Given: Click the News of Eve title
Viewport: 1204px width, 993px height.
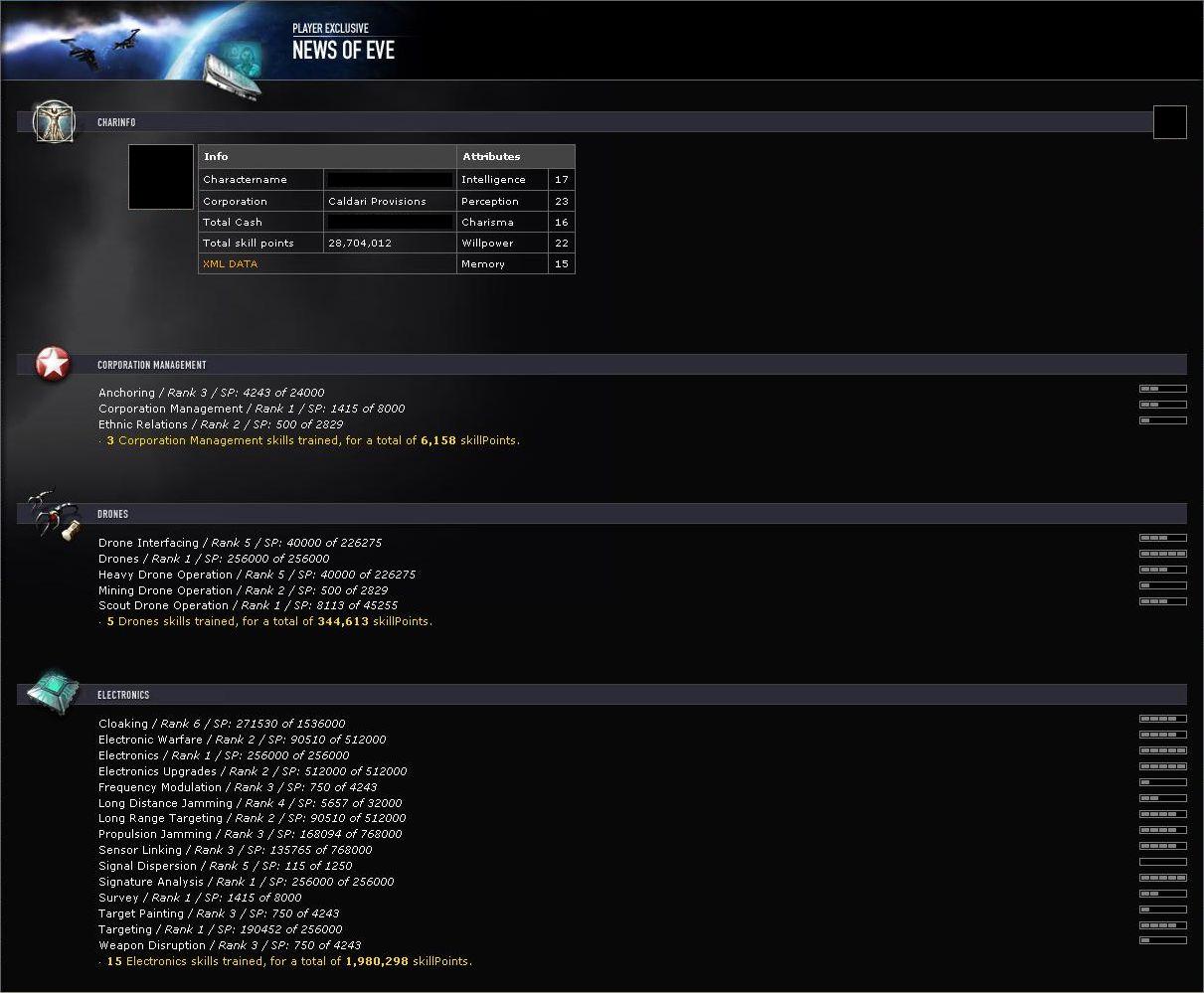Looking at the screenshot, I should pyautogui.click(x=343, y=51).
